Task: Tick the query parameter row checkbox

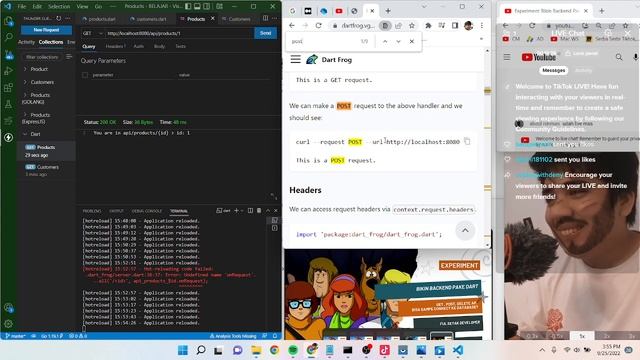Action: pyautogui.click(x=85, y=75)
